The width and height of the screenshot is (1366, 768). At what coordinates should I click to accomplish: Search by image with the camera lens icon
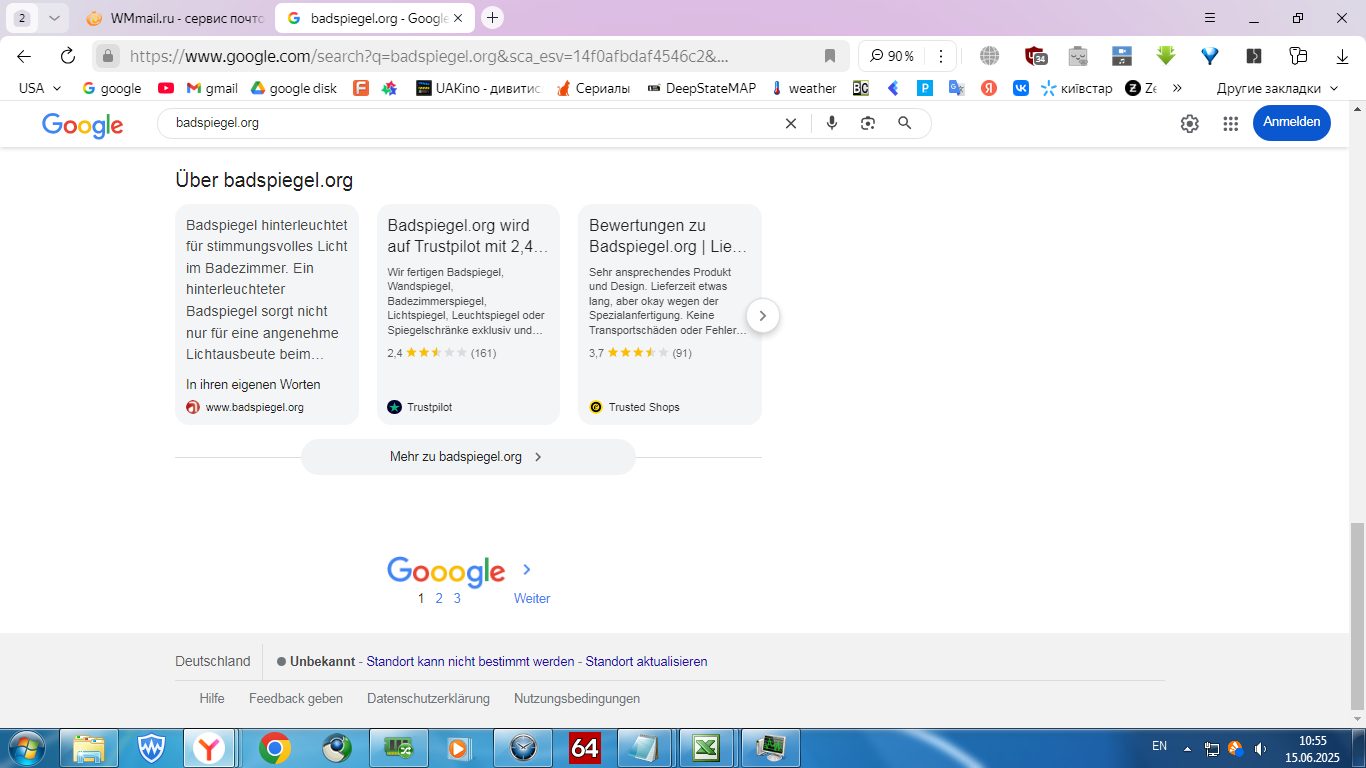868,123
